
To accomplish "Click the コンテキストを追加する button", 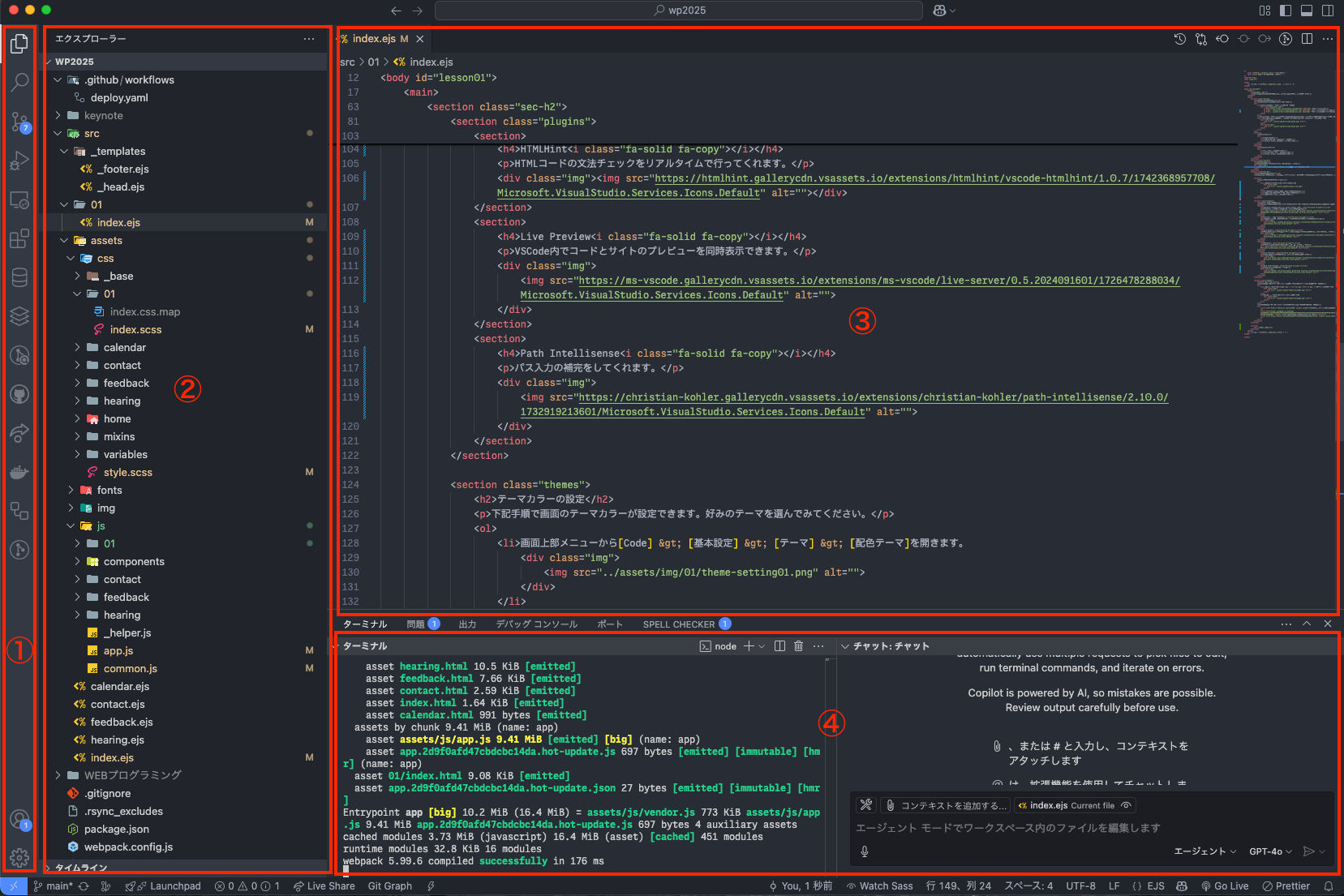I will point(946,805).
